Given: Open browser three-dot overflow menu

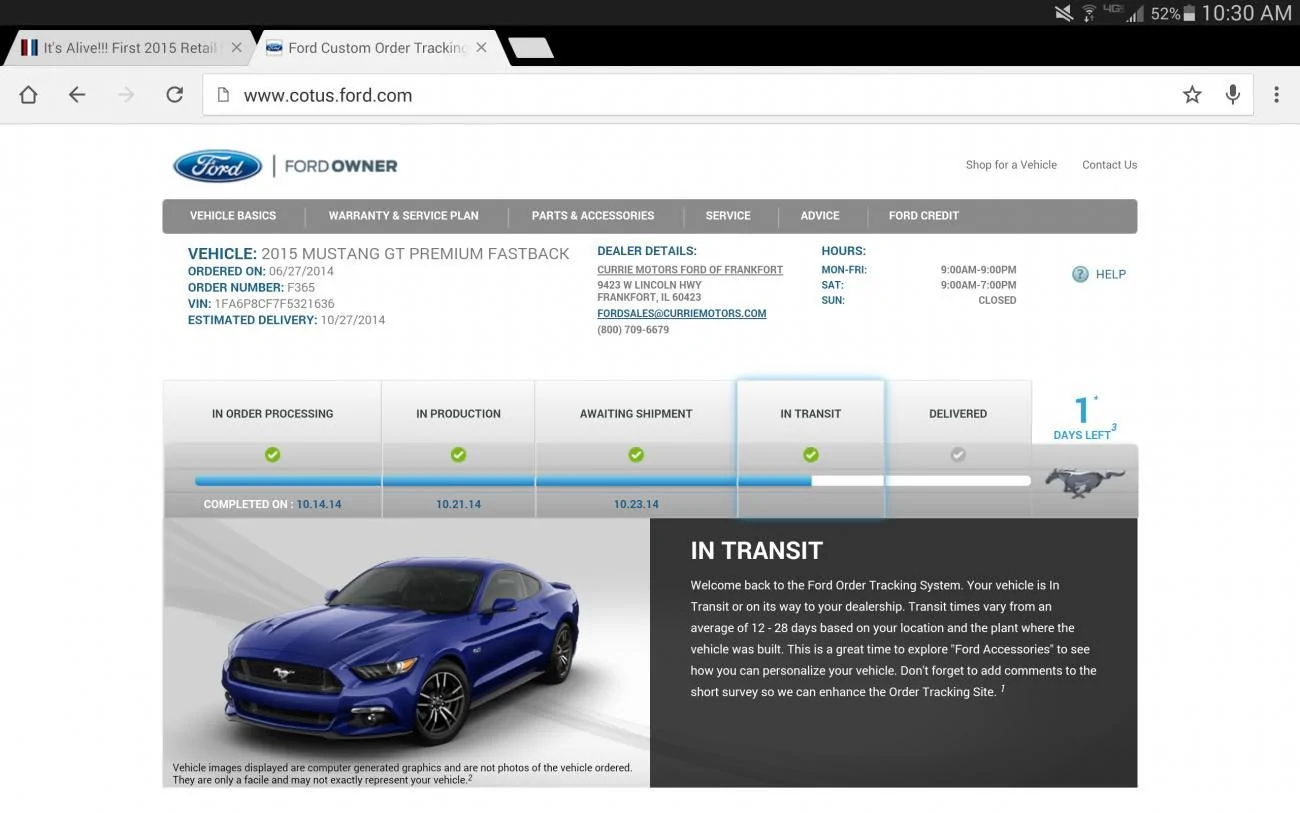Looking at the screenshot, I should click(1276, 95).
